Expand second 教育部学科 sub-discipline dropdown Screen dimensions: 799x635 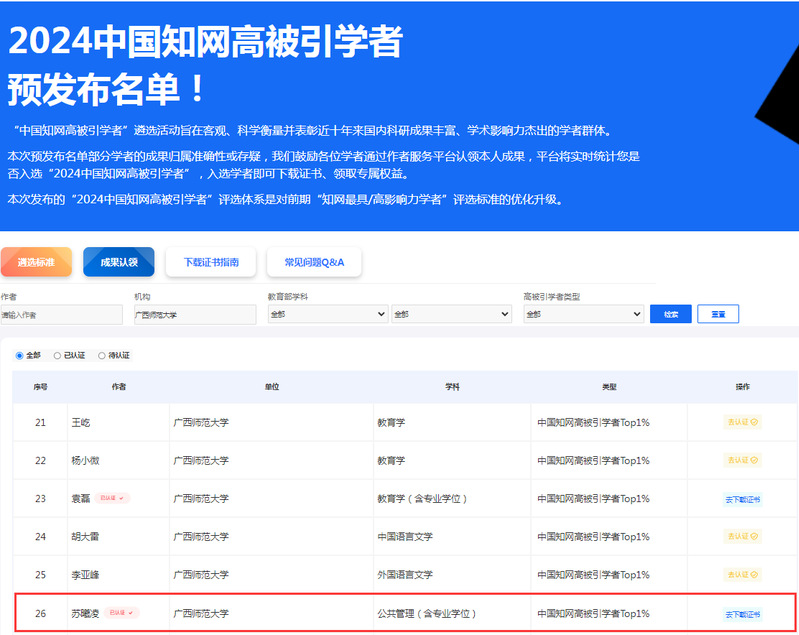tap(451, 314)
